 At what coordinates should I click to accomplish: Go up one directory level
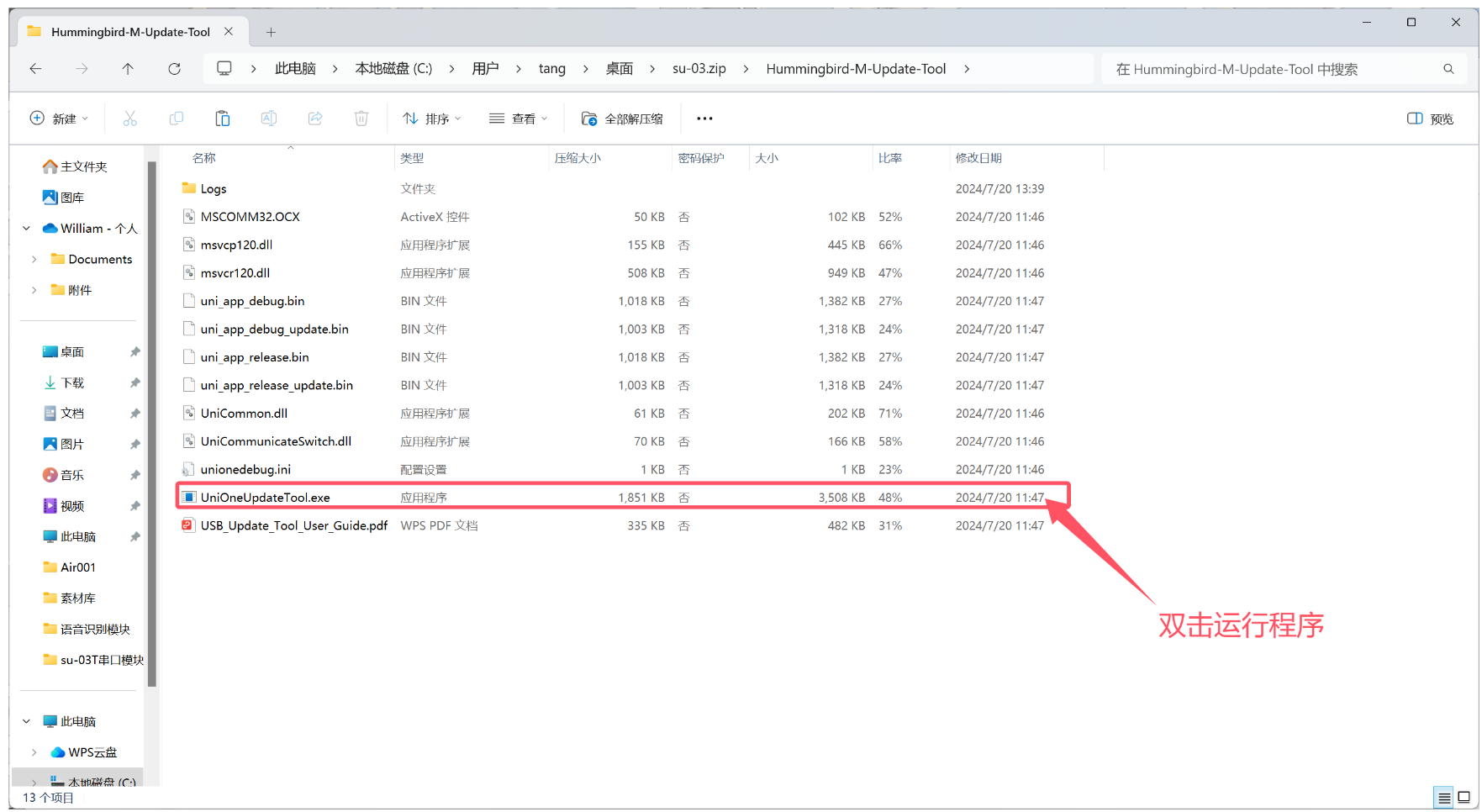click(128, 69)
